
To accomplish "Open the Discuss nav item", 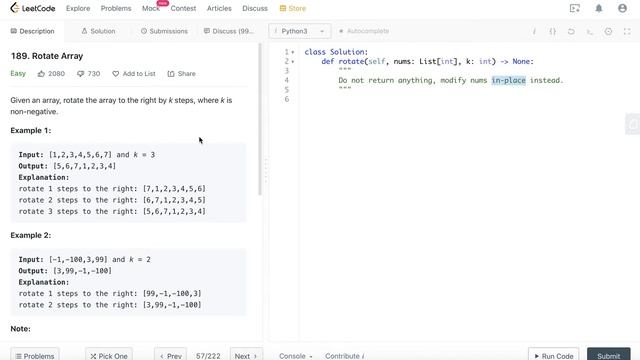I will 255,8.
